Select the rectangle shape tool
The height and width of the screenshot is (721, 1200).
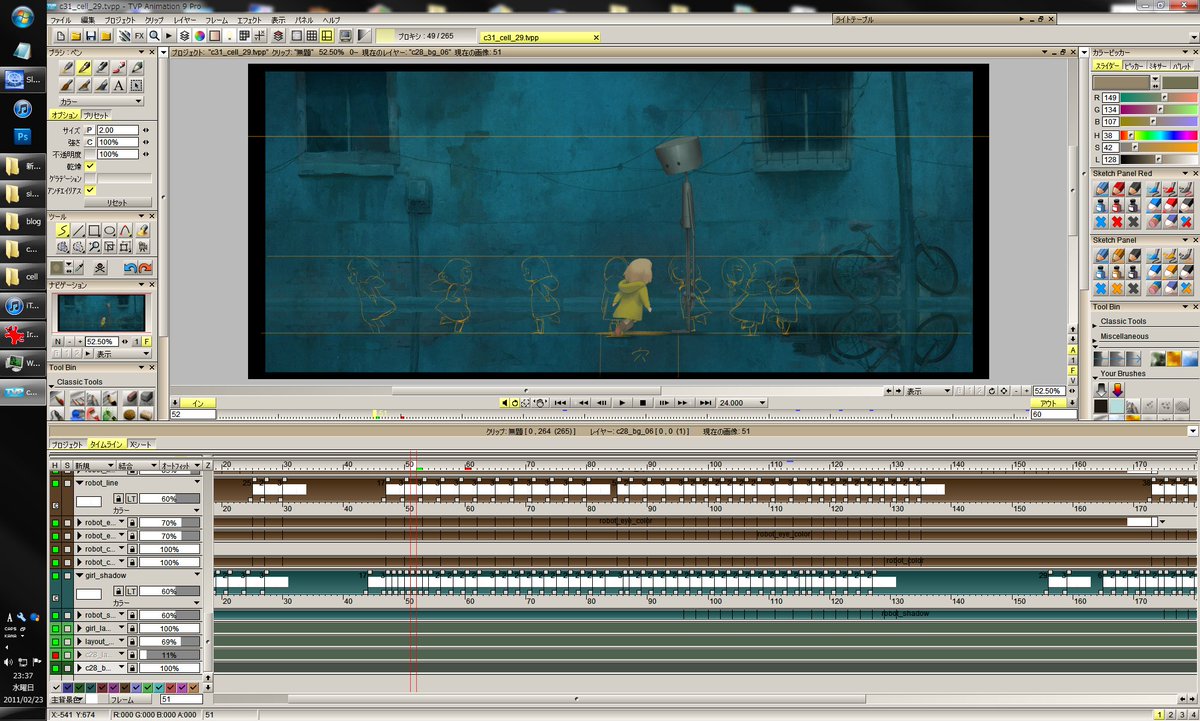pos(92,230)
